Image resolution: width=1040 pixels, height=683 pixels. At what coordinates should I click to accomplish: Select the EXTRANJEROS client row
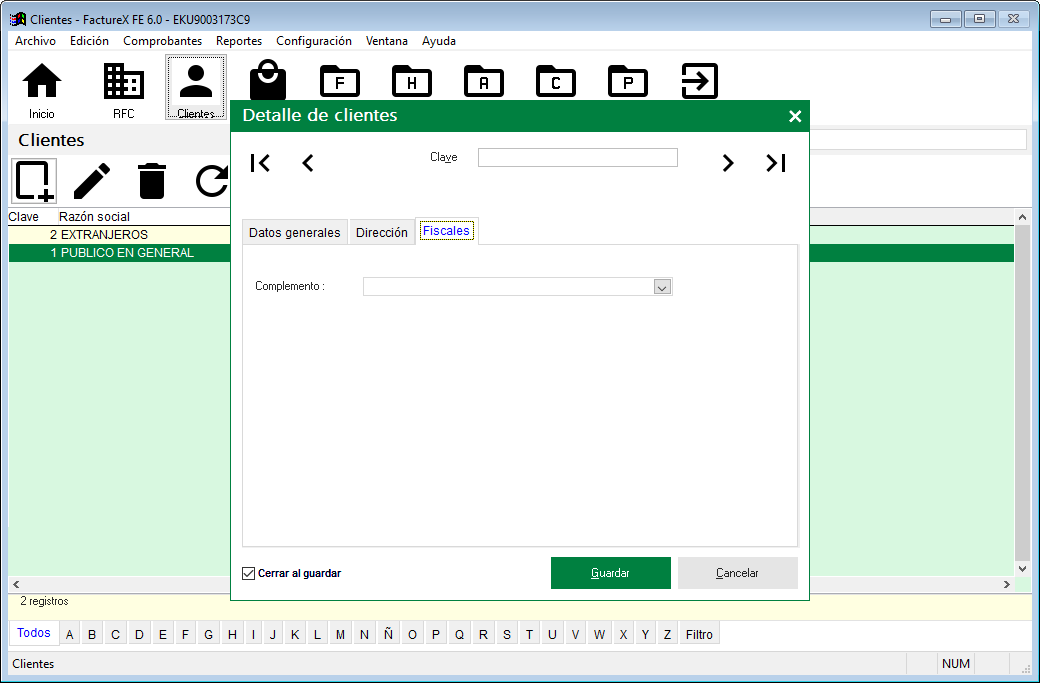pyautogui.click(x=119, y=235)
